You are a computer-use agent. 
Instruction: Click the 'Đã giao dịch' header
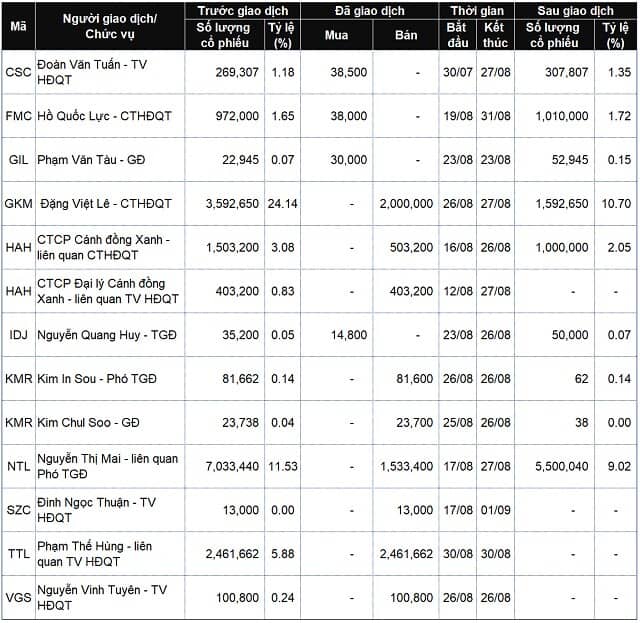(370, 11)
